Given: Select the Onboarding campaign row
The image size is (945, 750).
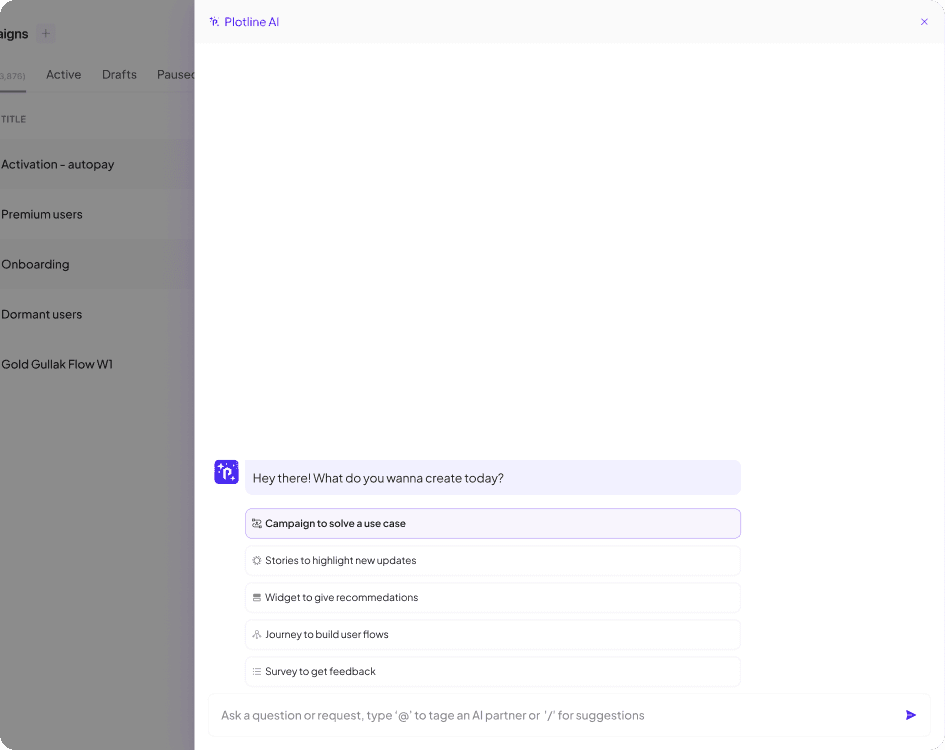Looking at the screenshot, I should pyautogui.click(x=97, y=265).
